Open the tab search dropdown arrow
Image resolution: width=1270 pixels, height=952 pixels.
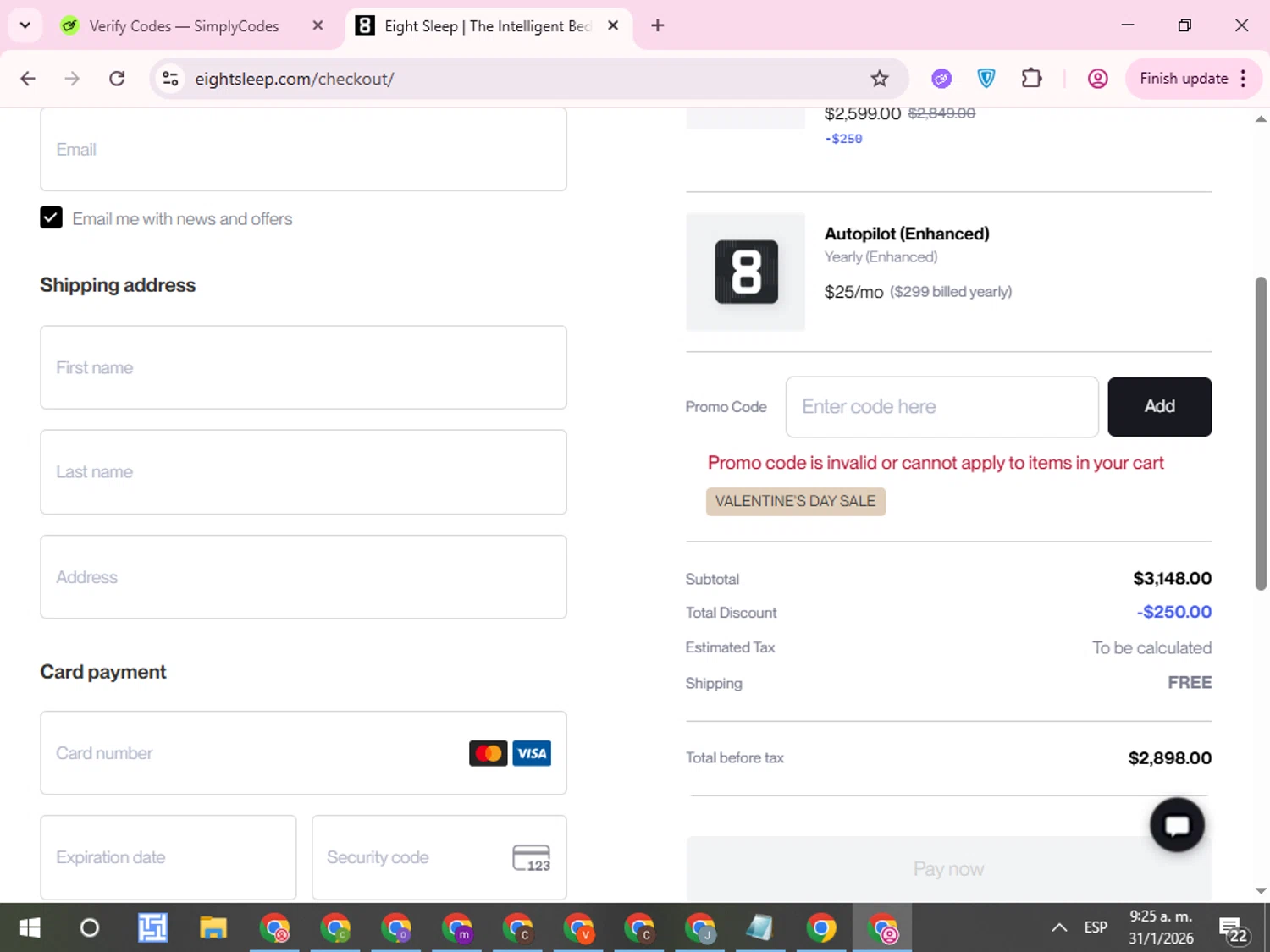(25, 25)
